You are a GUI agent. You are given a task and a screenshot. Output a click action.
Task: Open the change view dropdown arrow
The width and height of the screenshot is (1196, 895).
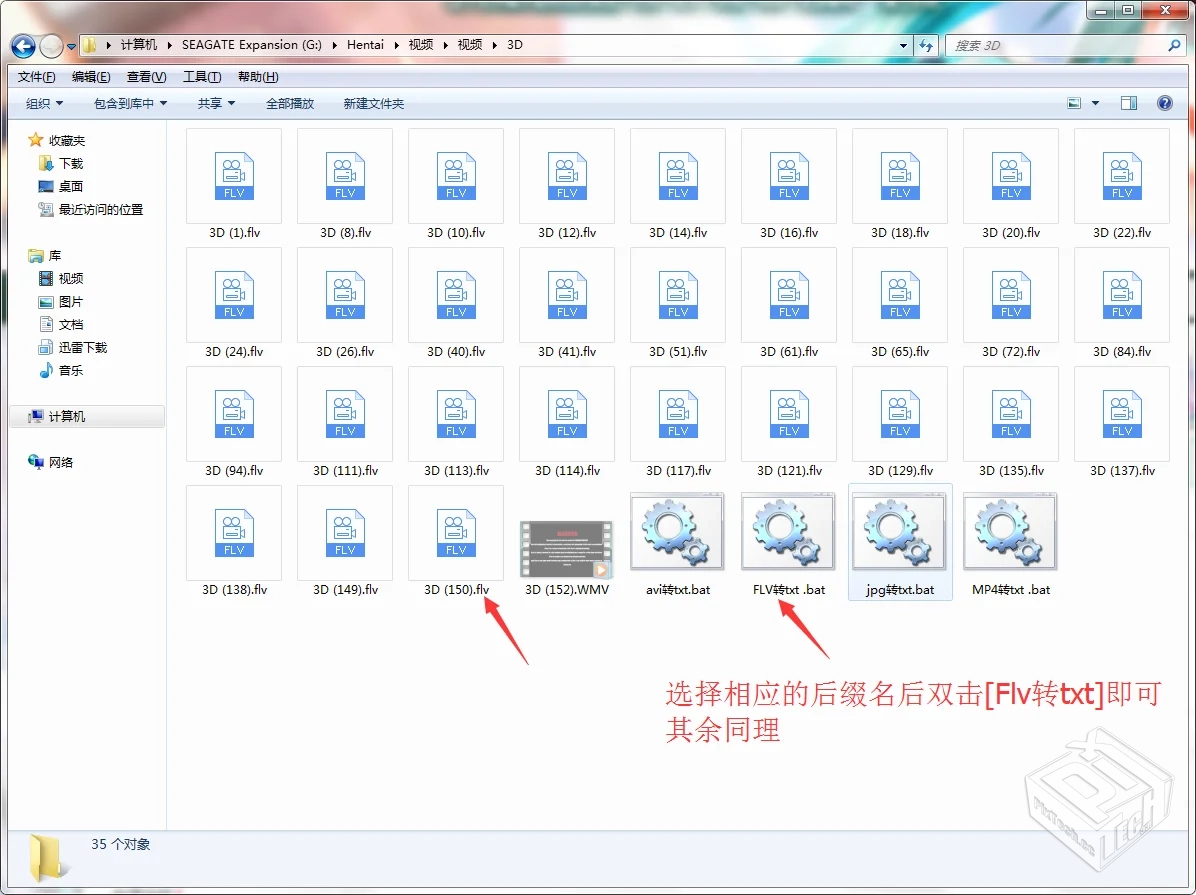pos(1095,103)
